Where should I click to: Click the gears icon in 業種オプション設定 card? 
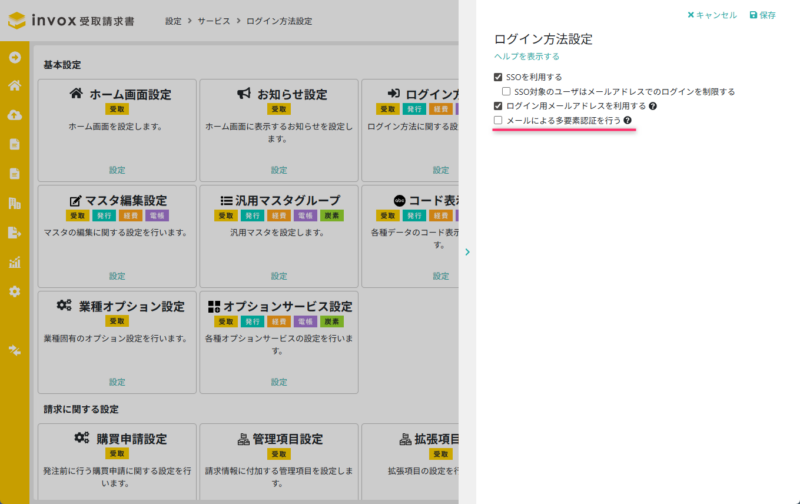[x=64, y=306]
